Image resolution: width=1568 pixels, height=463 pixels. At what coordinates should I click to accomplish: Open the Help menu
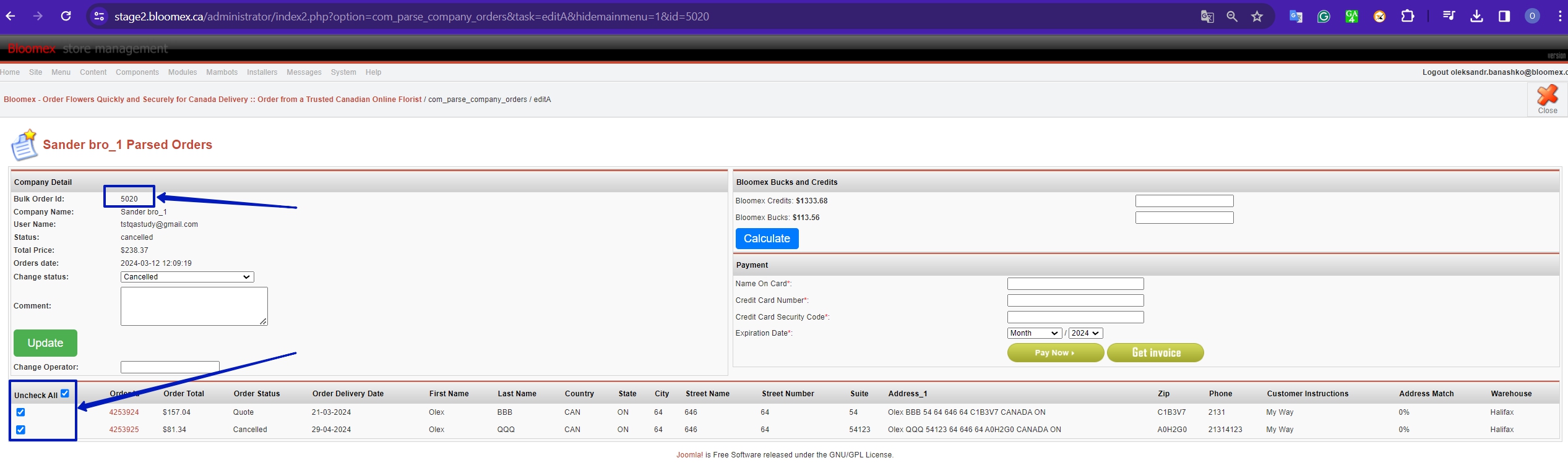click(373, 72)
